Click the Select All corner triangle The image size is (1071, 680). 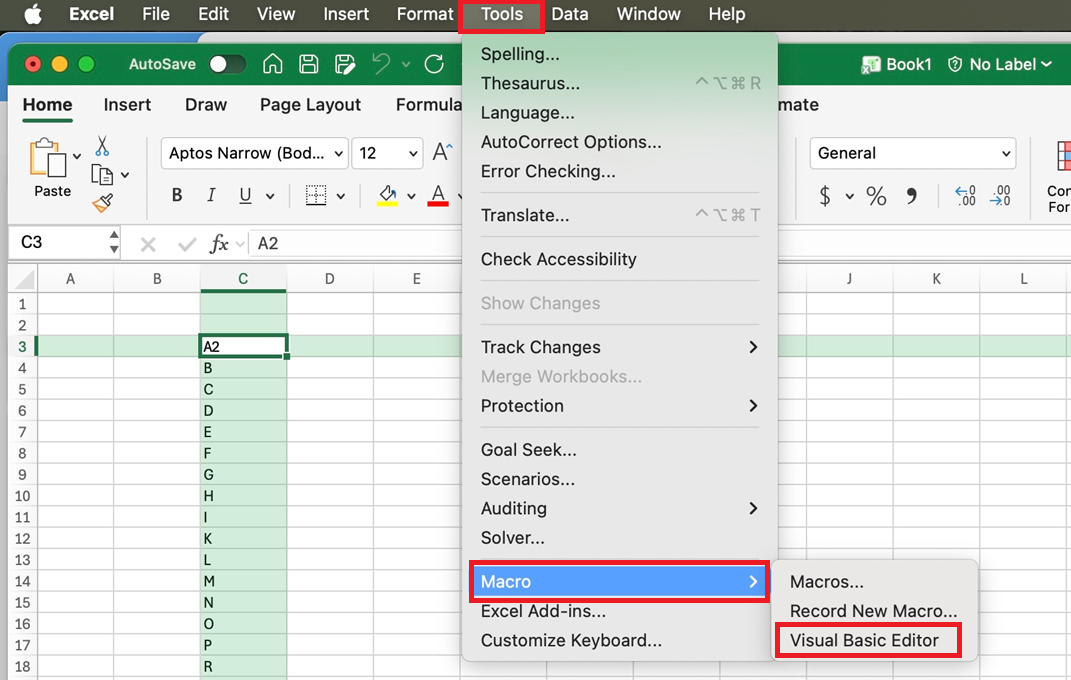(x=23, y=279)
